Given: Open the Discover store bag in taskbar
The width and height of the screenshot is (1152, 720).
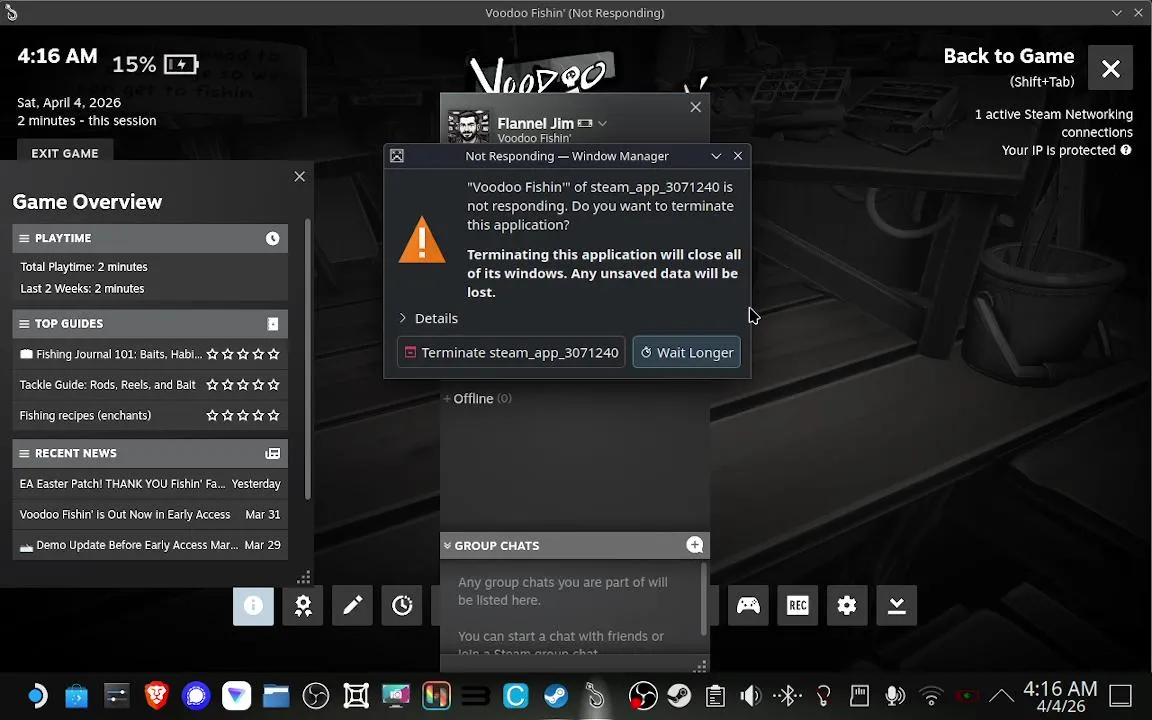Looking at the screenshot, I should (76, 695).
